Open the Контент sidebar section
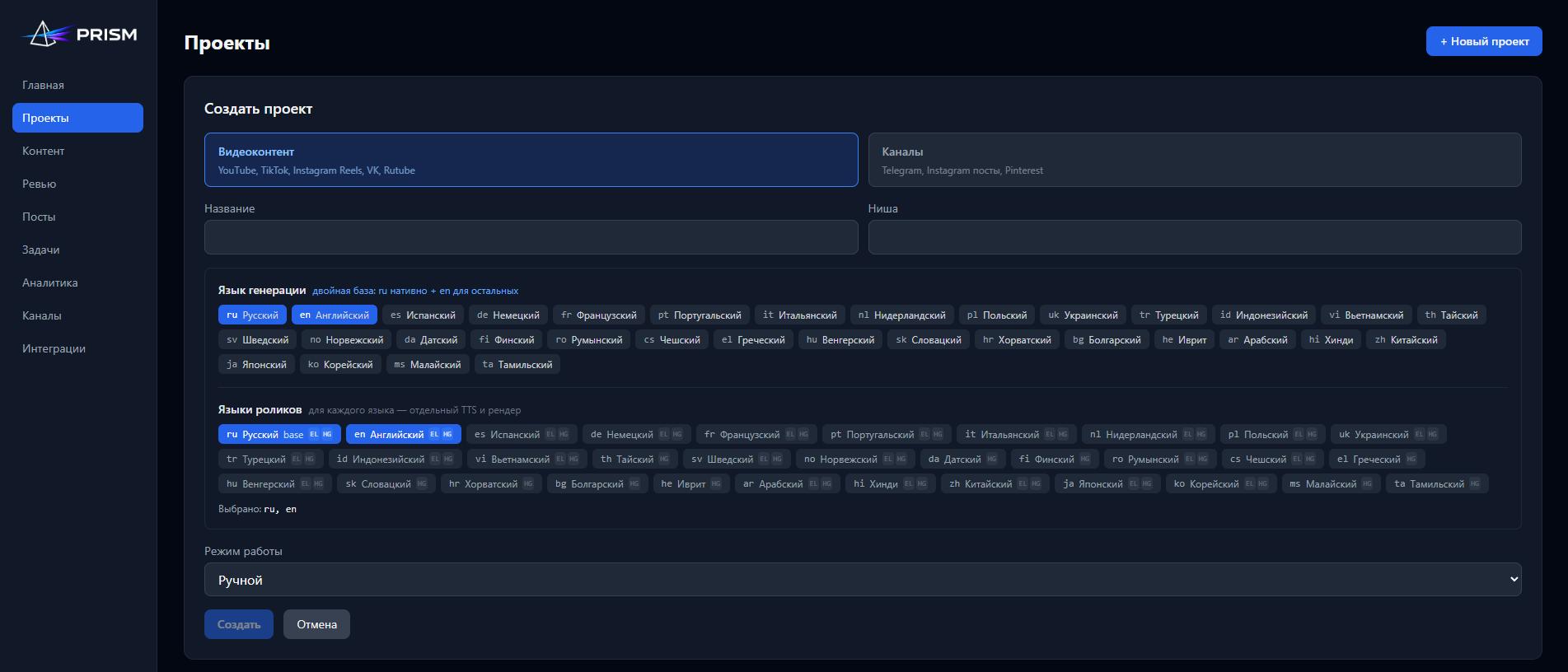1568x672 pixels. click(x=77, y=151)
